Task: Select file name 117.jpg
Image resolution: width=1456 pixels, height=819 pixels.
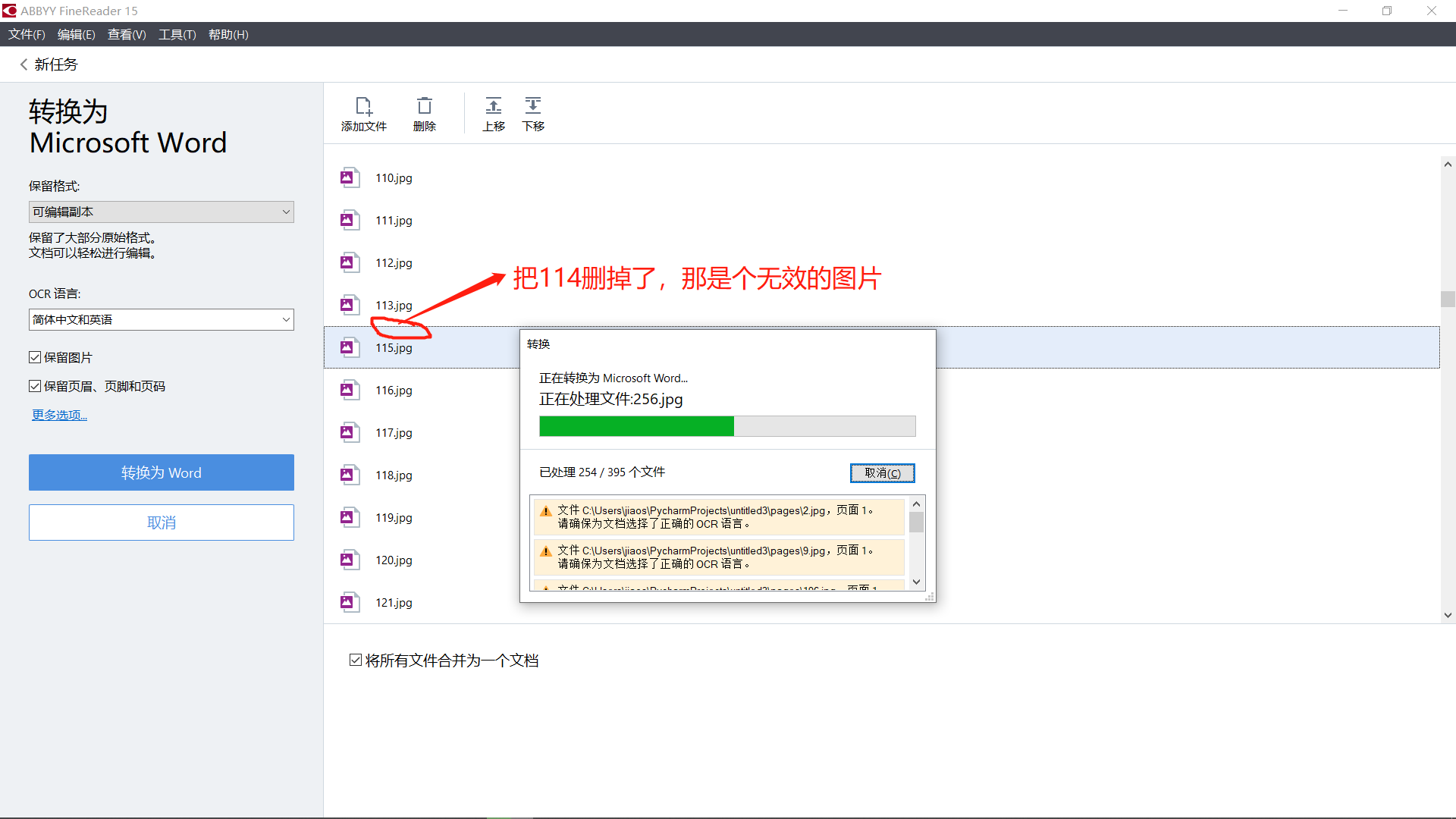Action: pos(394,433)
